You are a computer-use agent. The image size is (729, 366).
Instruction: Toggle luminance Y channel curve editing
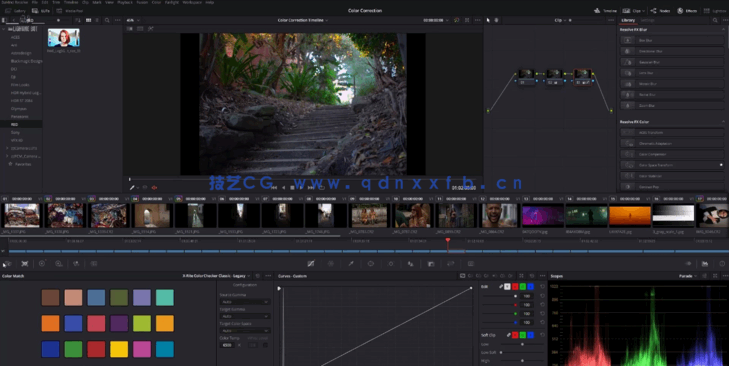[507, 286]
